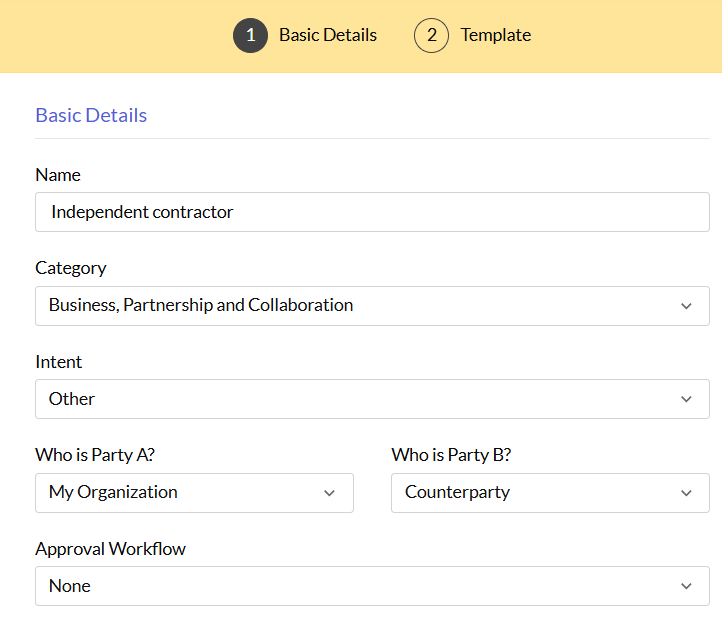The image size is (722, 619).
Task: Click the step 1 circle icon
Action: tap(250, 35)
